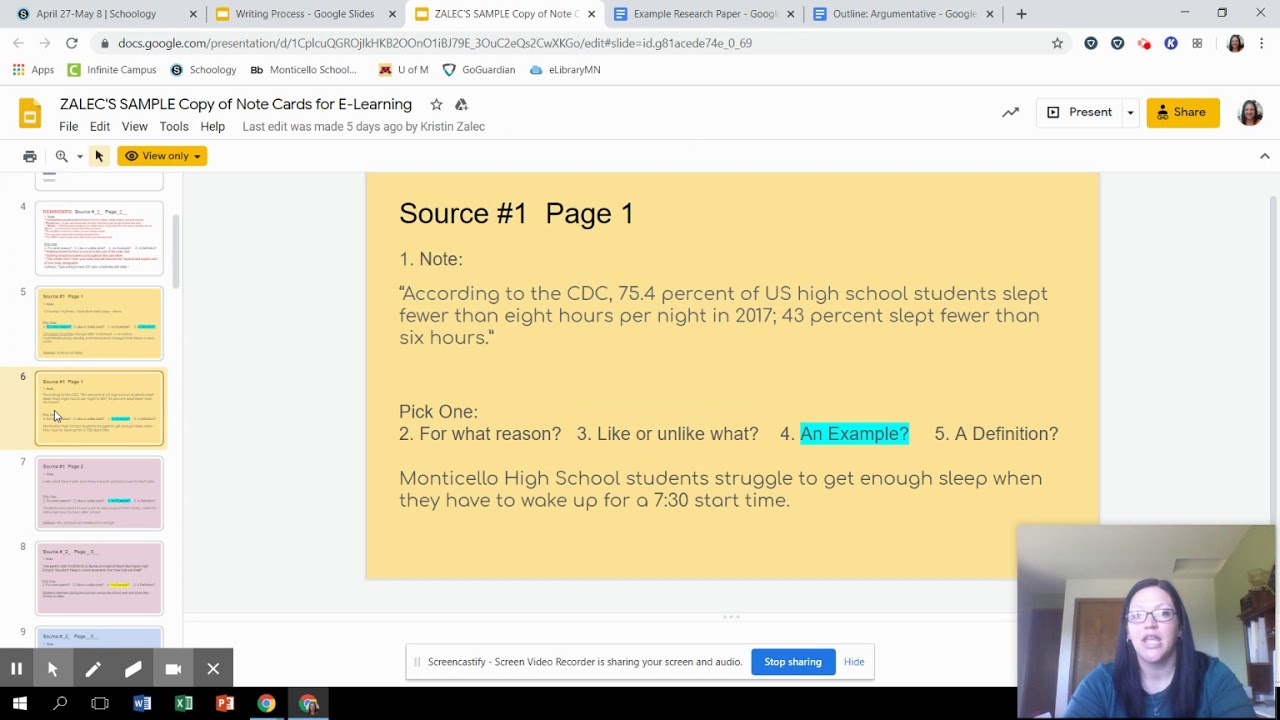1280x720 pixels.
Task: Open PowerPoint from the taskbar
Action: point(225,704)
